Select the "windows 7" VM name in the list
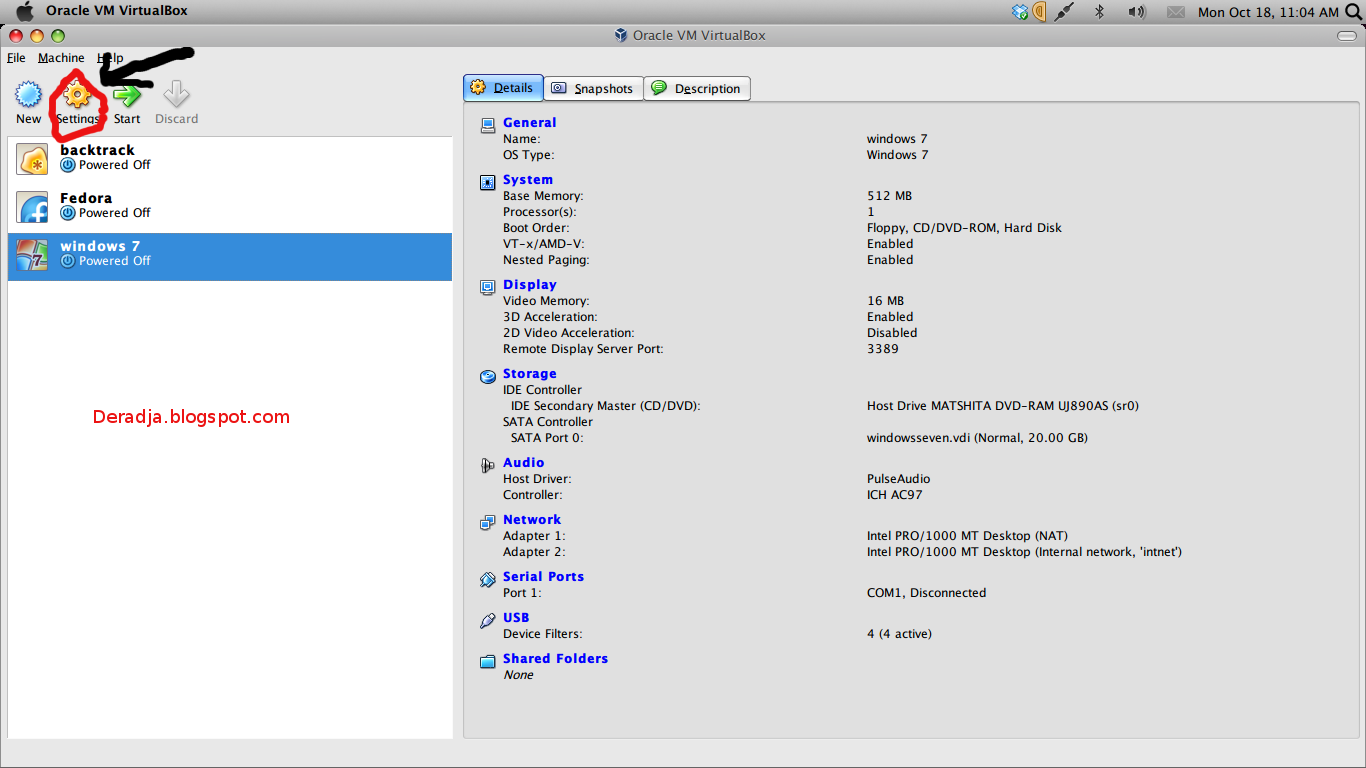The width and height of the screenshot is (1366, 768). point(100,246)
